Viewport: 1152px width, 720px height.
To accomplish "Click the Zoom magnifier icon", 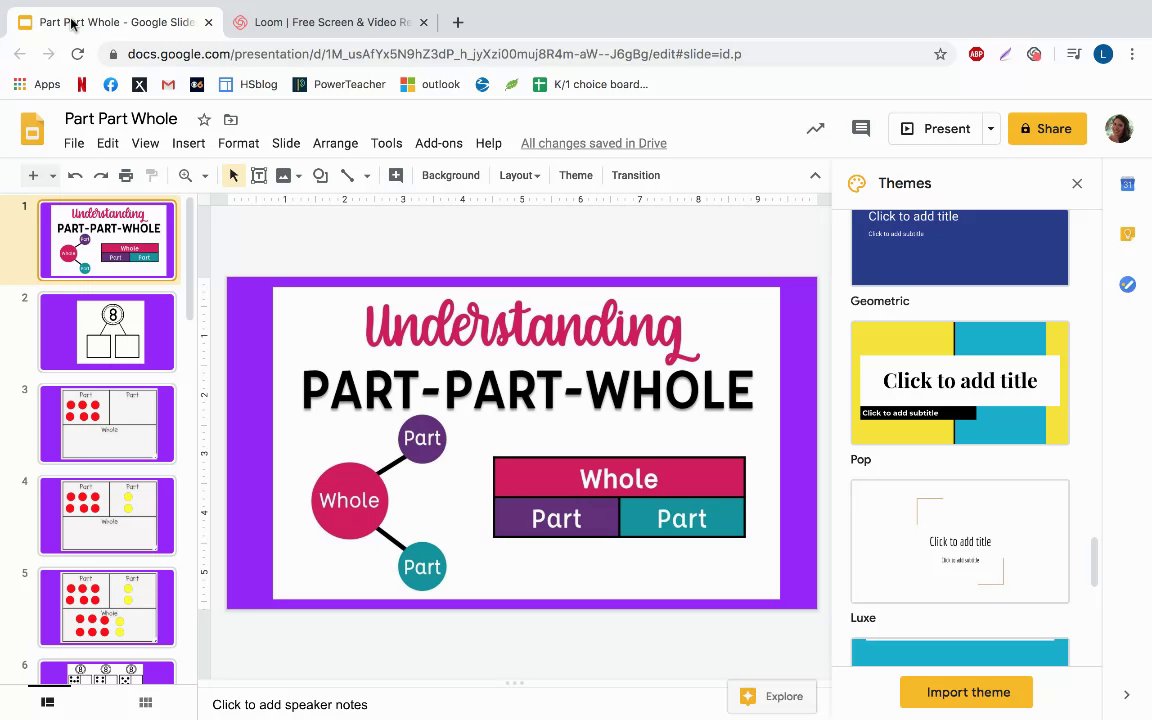I will 185,176.
